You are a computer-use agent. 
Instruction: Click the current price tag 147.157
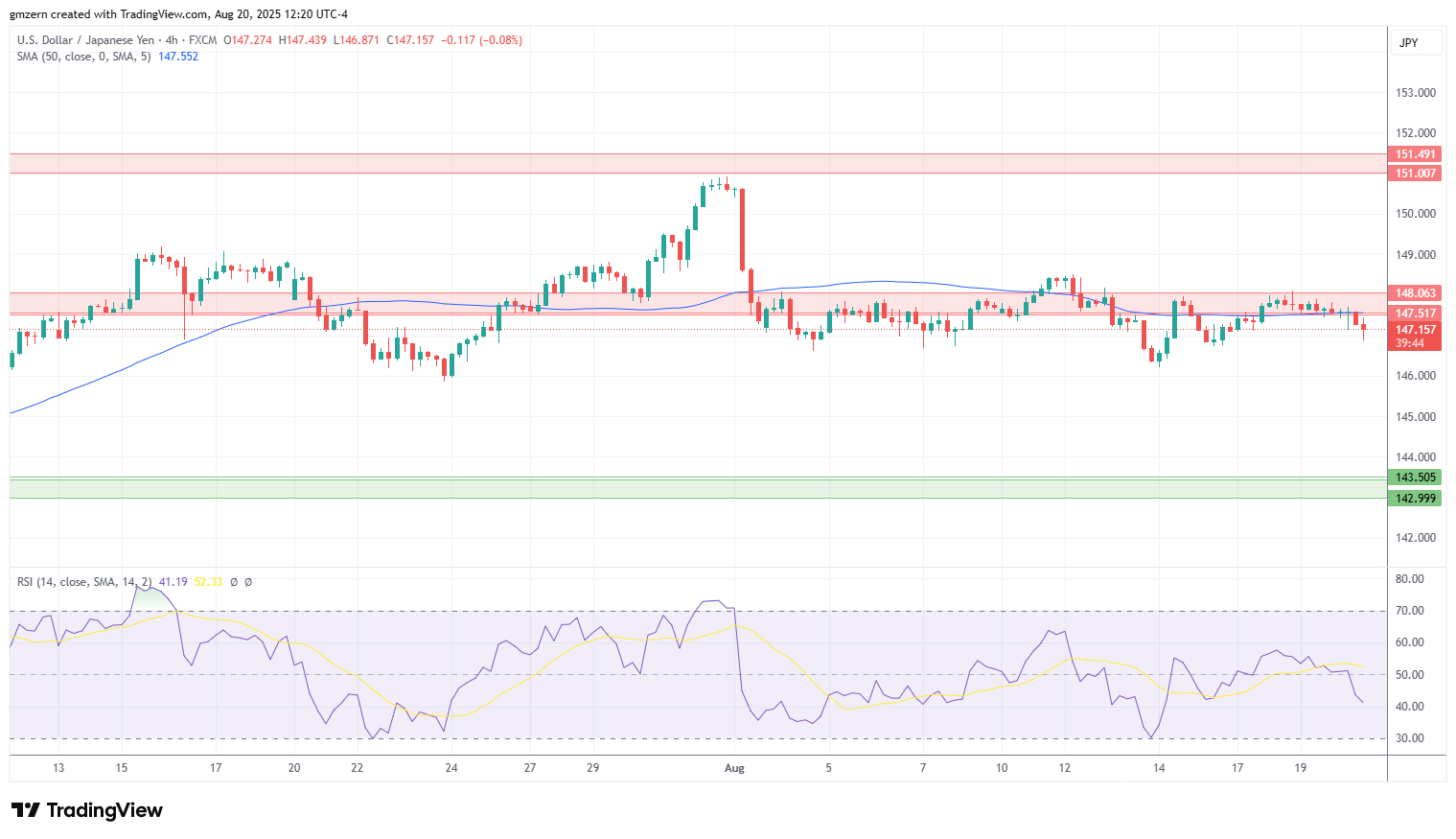1415,330
